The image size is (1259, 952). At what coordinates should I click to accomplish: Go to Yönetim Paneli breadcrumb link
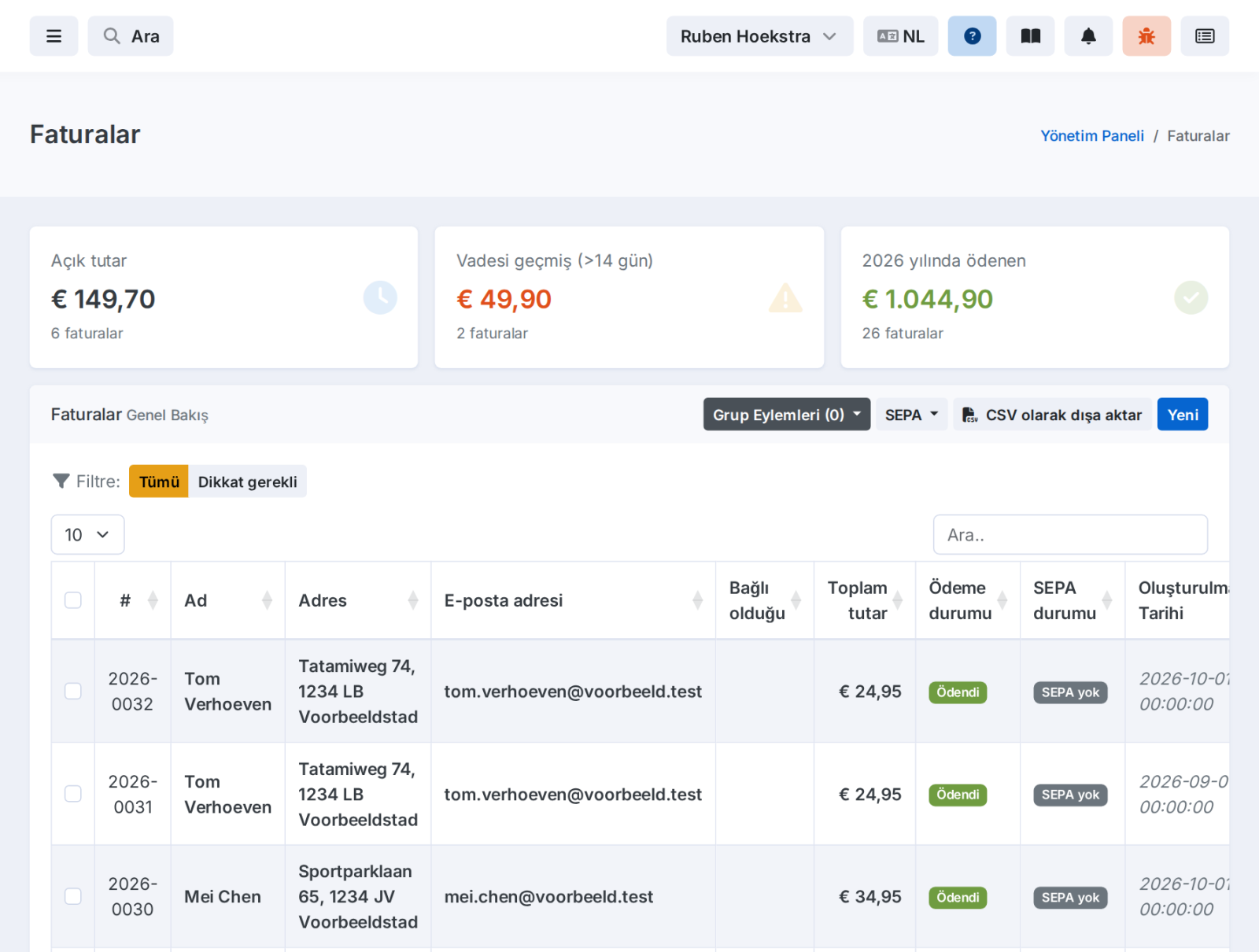(1092, 135)
